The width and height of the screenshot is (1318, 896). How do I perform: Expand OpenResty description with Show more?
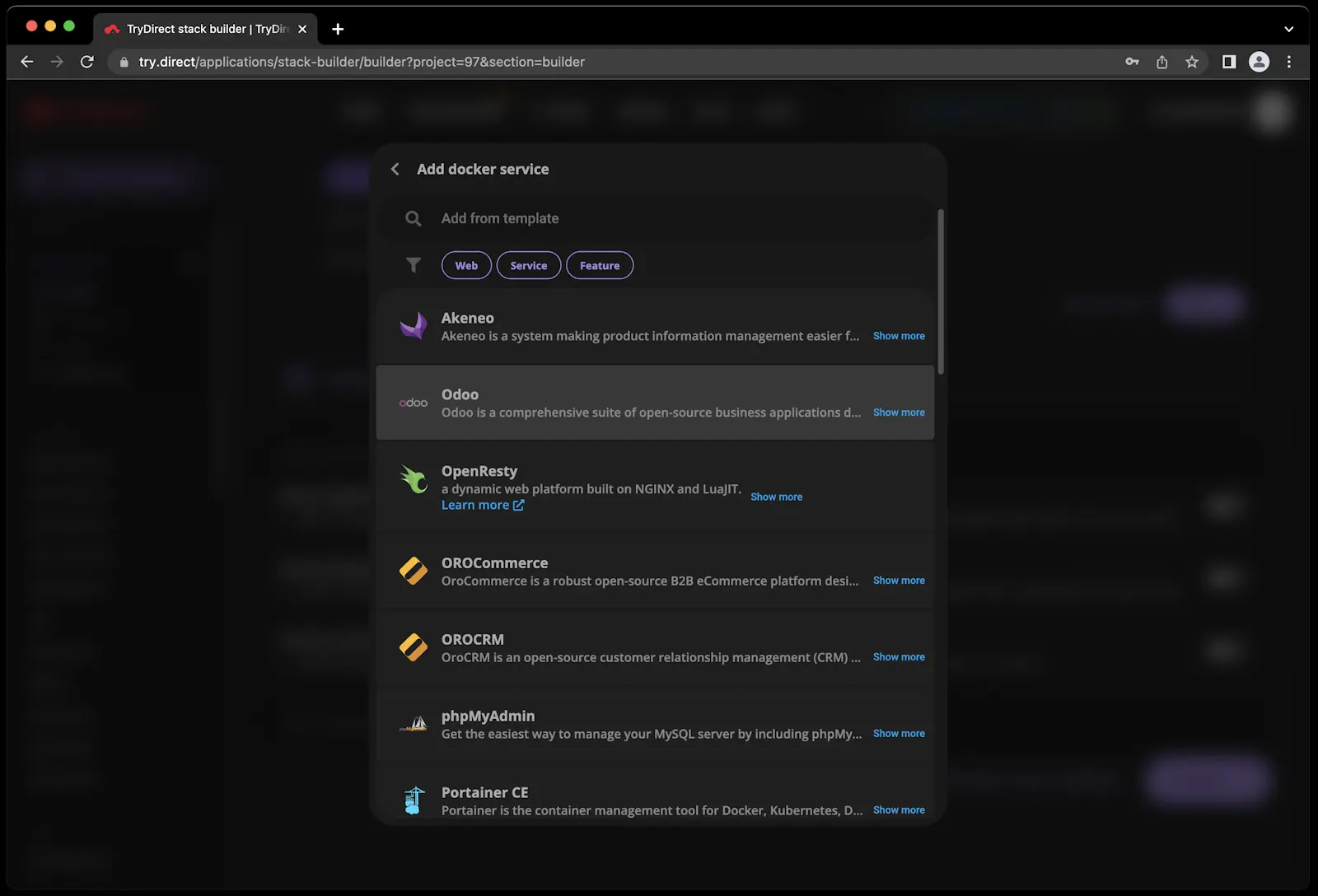point(776,497)
